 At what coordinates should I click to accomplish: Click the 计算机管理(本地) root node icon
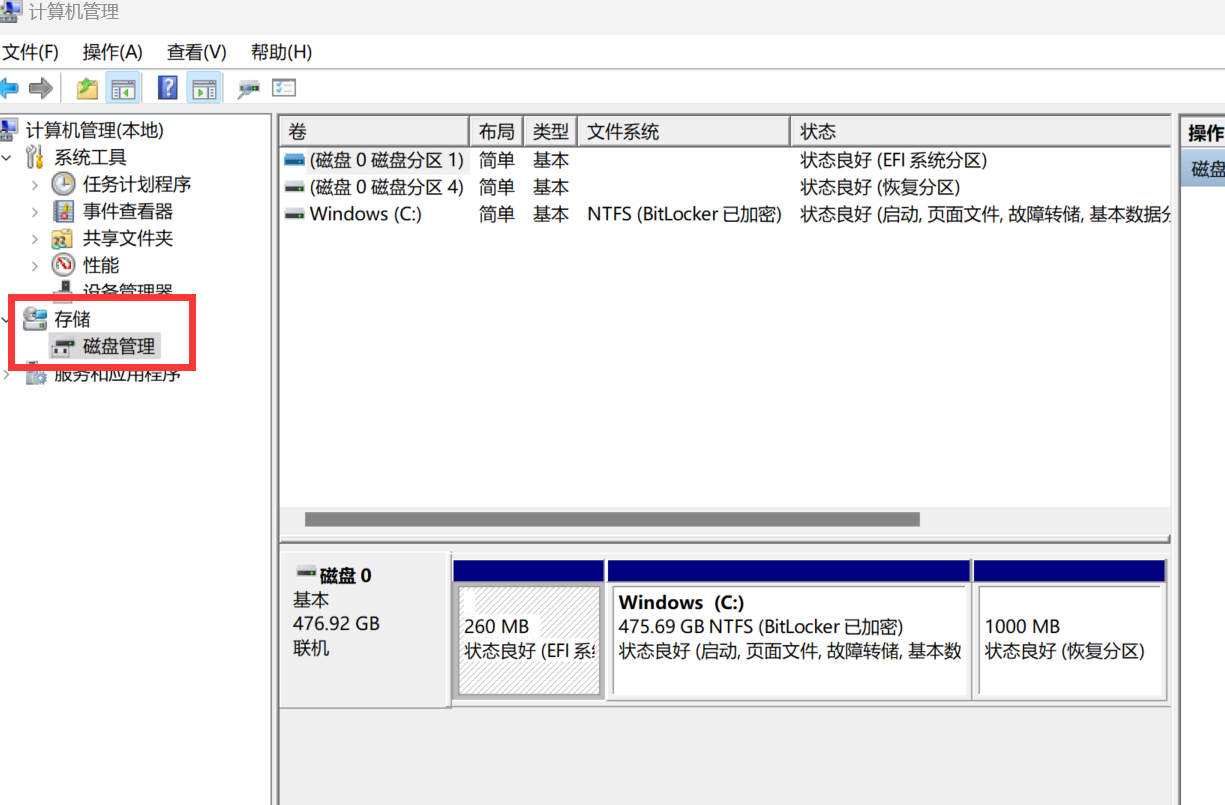pyautogui.click(x=9, y=131)
